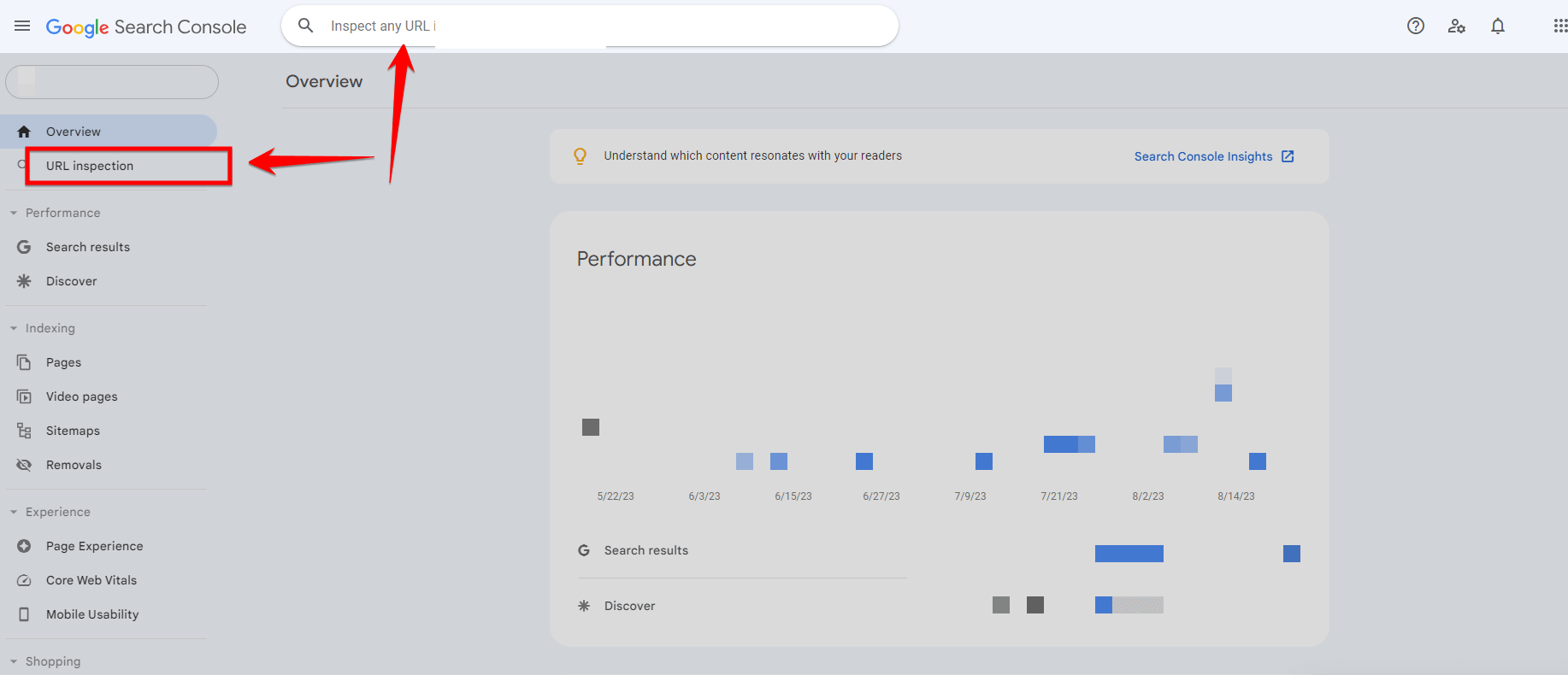Viewport: 1568px width, 675px height.
Task: Select Overview in the sidebar
Action: tap(109, 132)
